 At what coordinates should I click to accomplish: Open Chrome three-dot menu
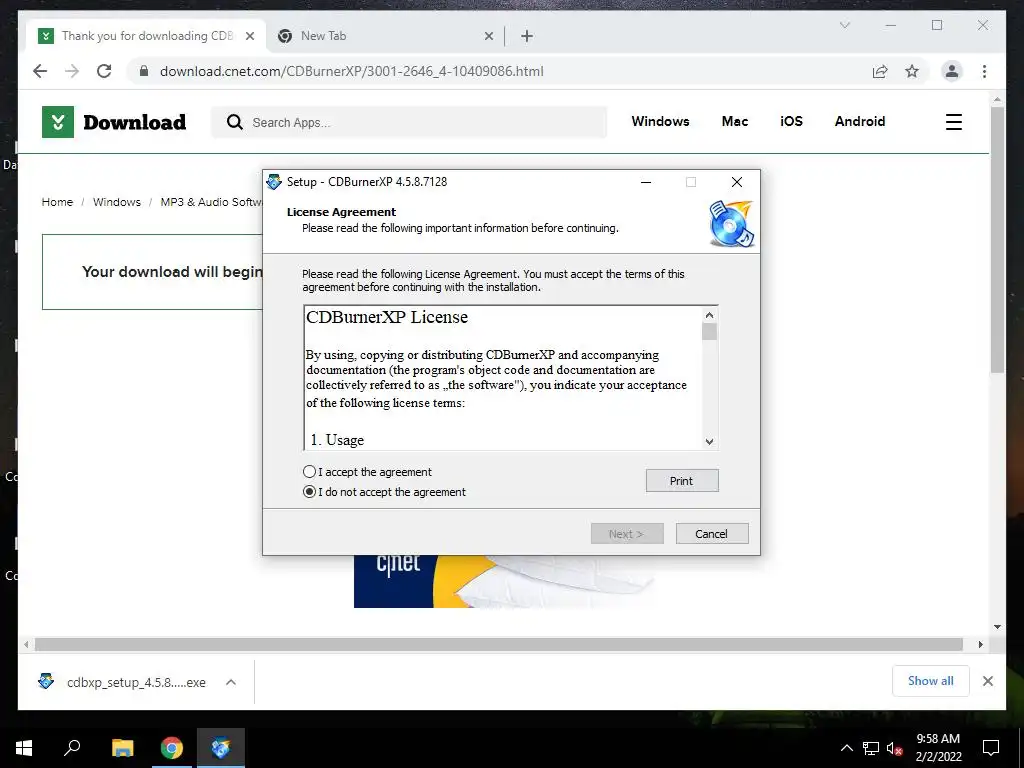[x=984, y=71]
